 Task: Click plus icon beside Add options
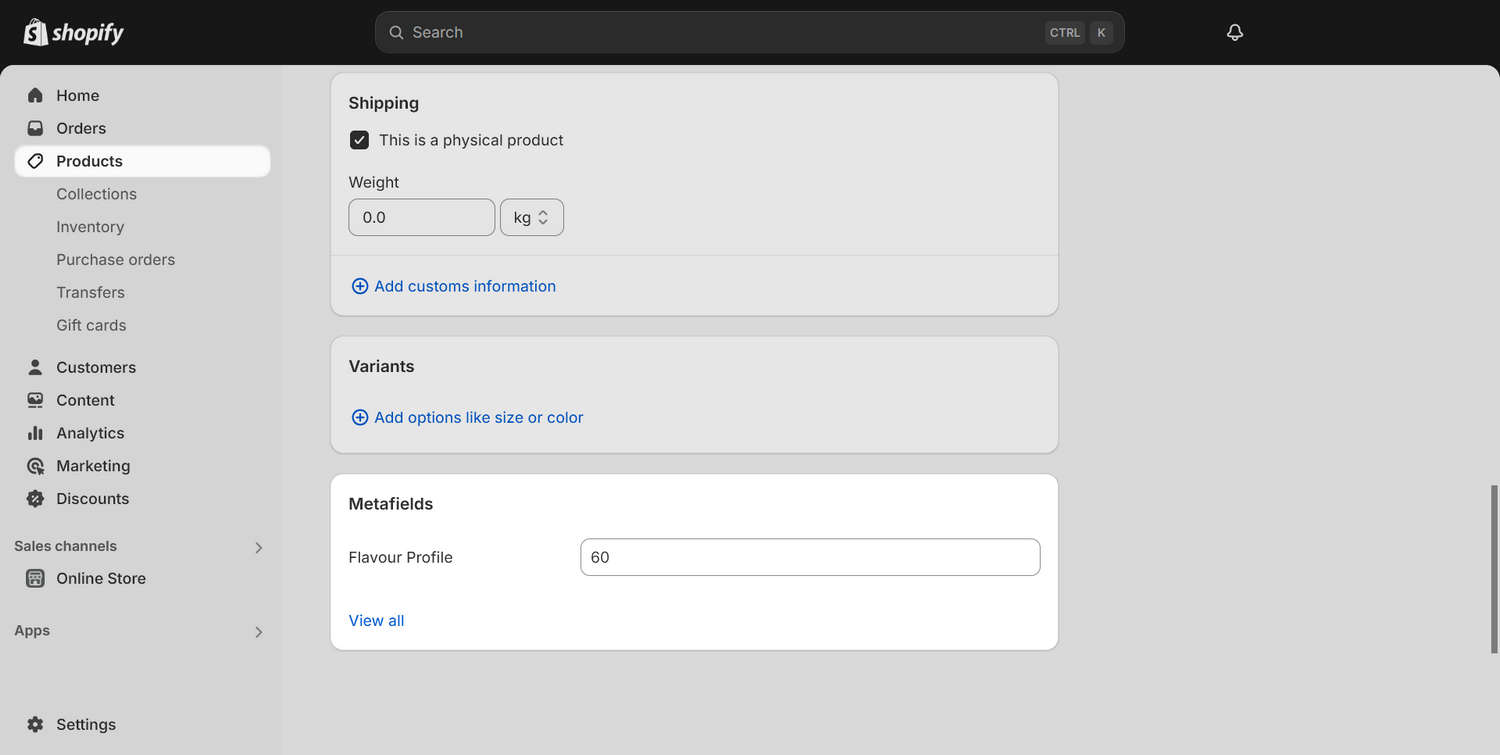click(360, 417)
